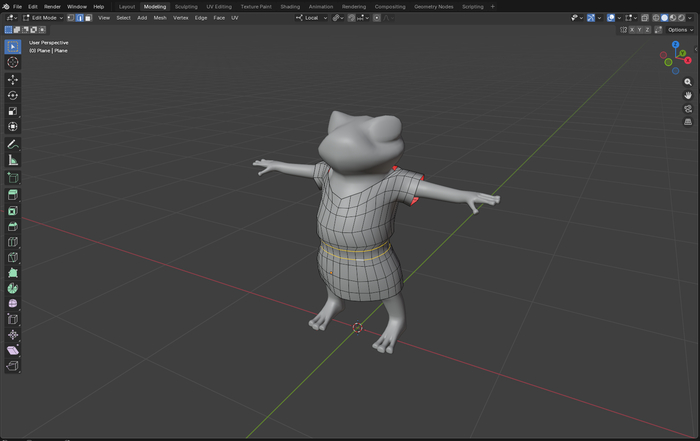The width and height of the screenshot is (700, 441).
Task: Add a new workspace with plus button
Action: (492, 6)
